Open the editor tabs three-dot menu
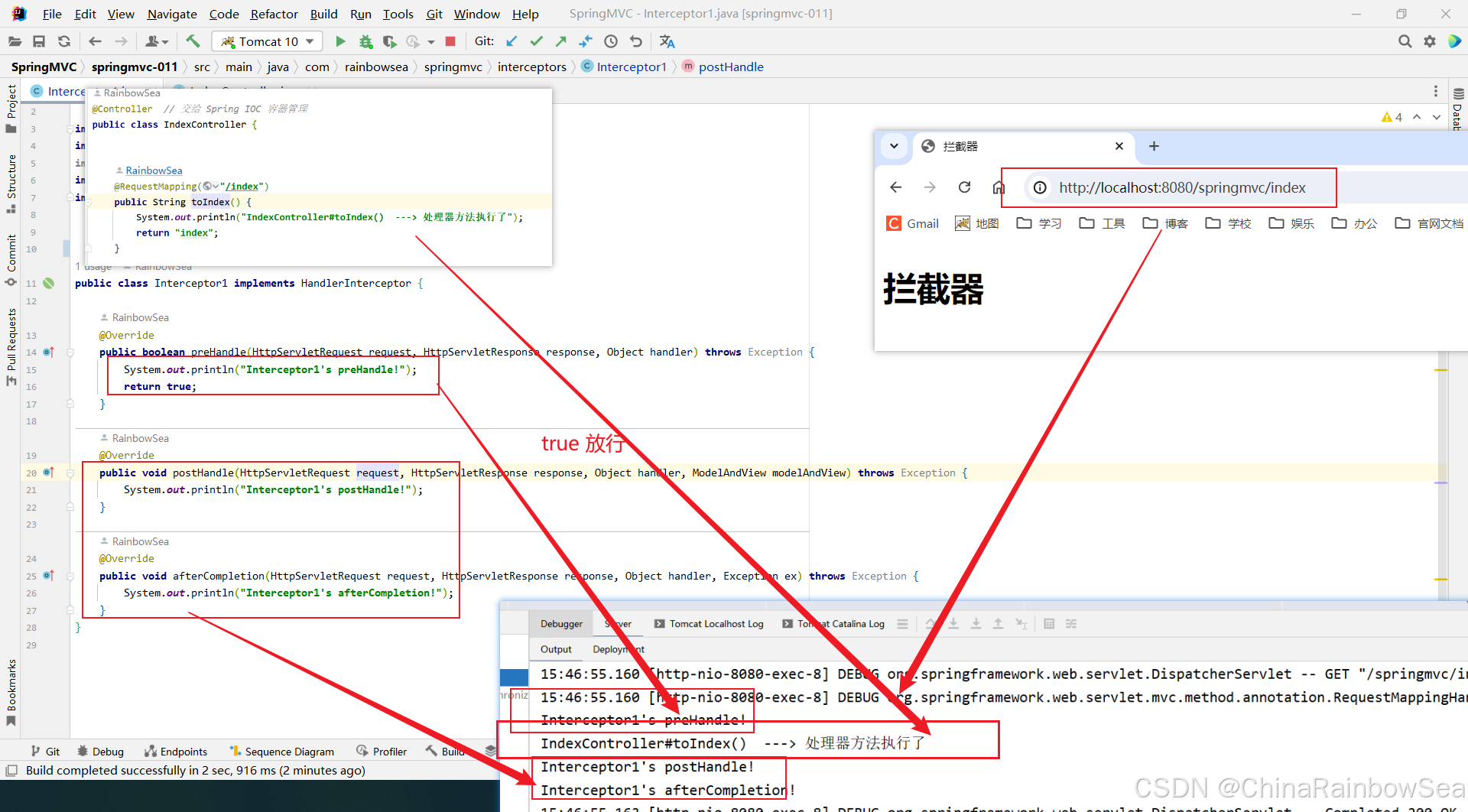The image size is (1468, 812). [1436, 91]
